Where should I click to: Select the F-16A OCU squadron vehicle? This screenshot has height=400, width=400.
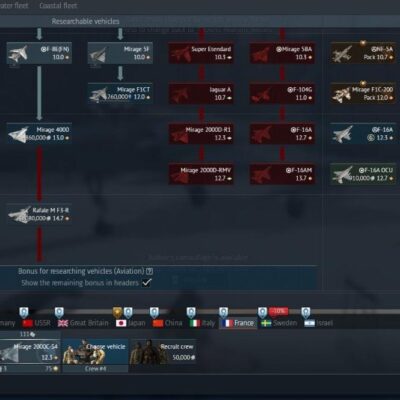[x=363, y=174]
